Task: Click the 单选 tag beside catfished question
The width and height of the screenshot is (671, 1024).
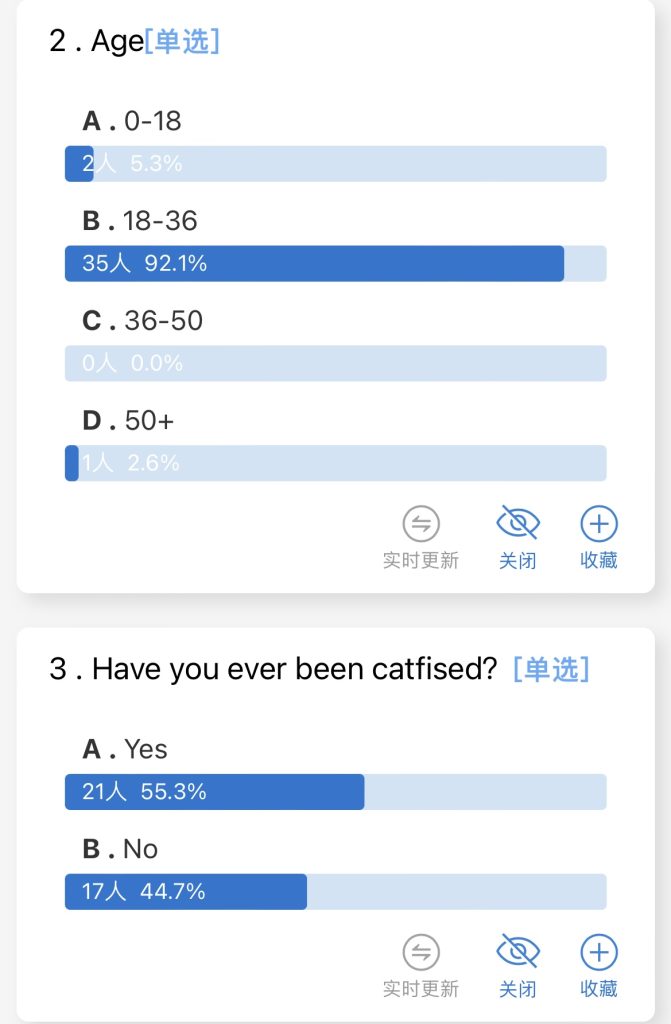Action: (x=551, y=669)
